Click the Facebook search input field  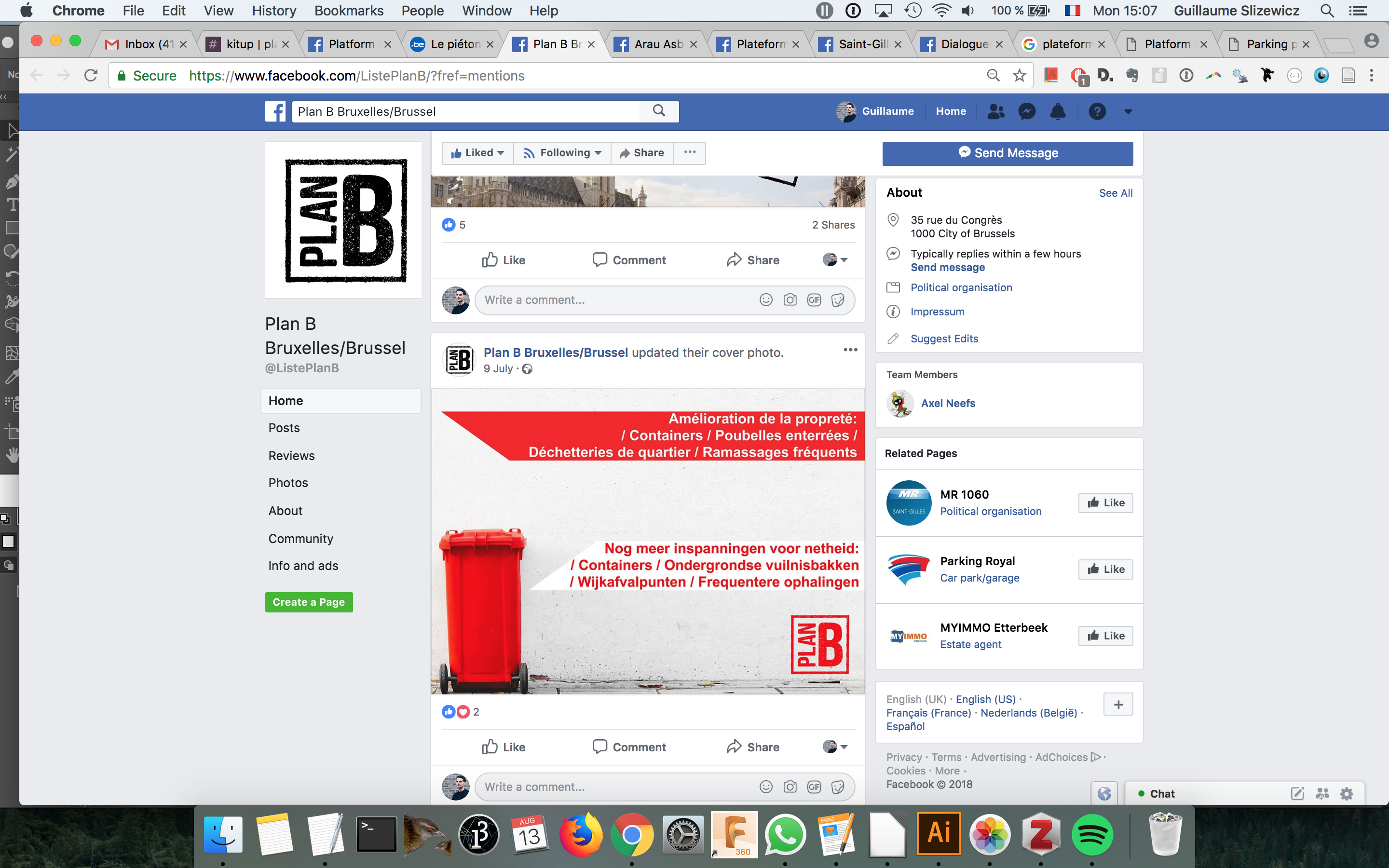(466, 111)
